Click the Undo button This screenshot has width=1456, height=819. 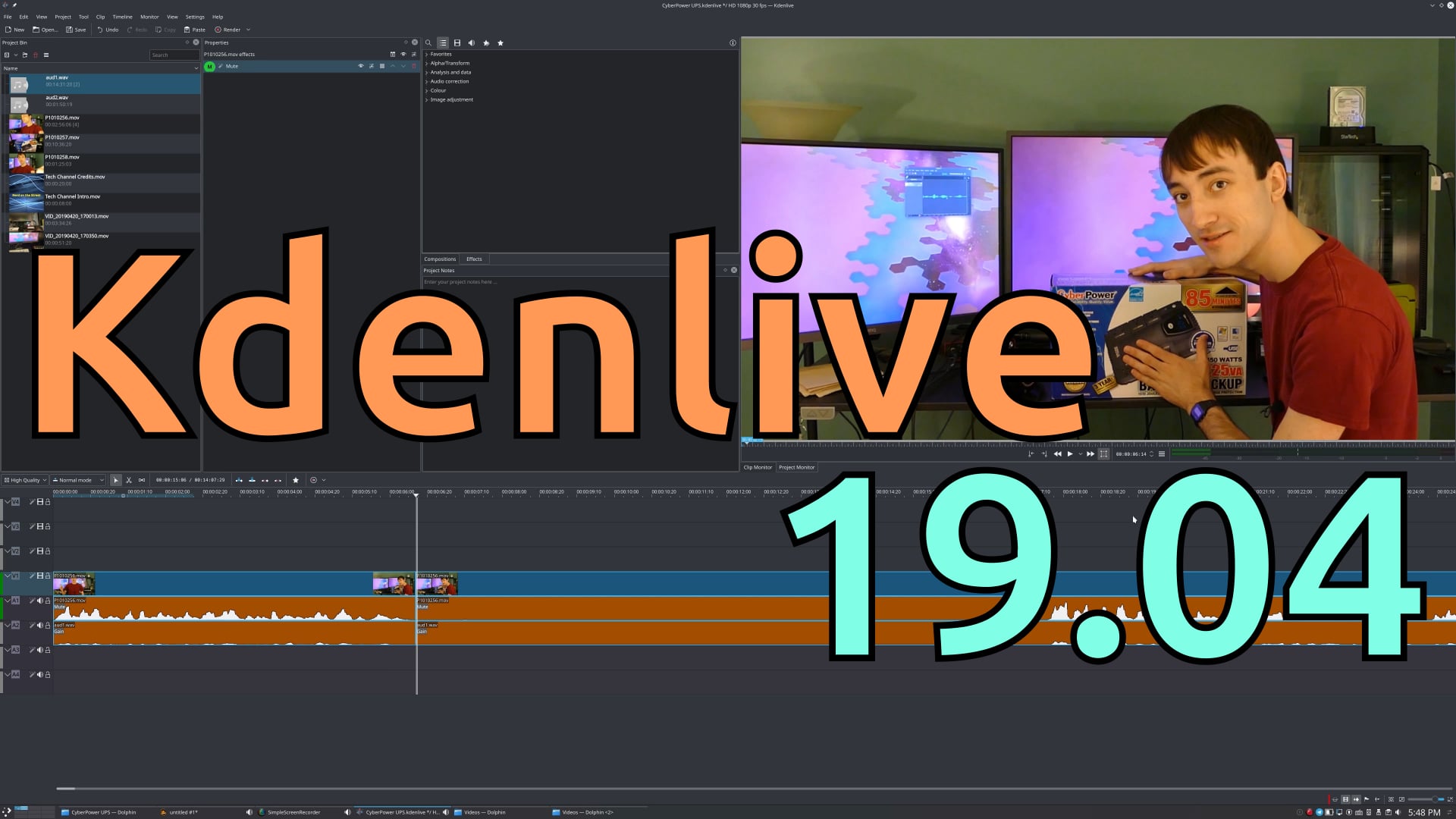[108, 30]
